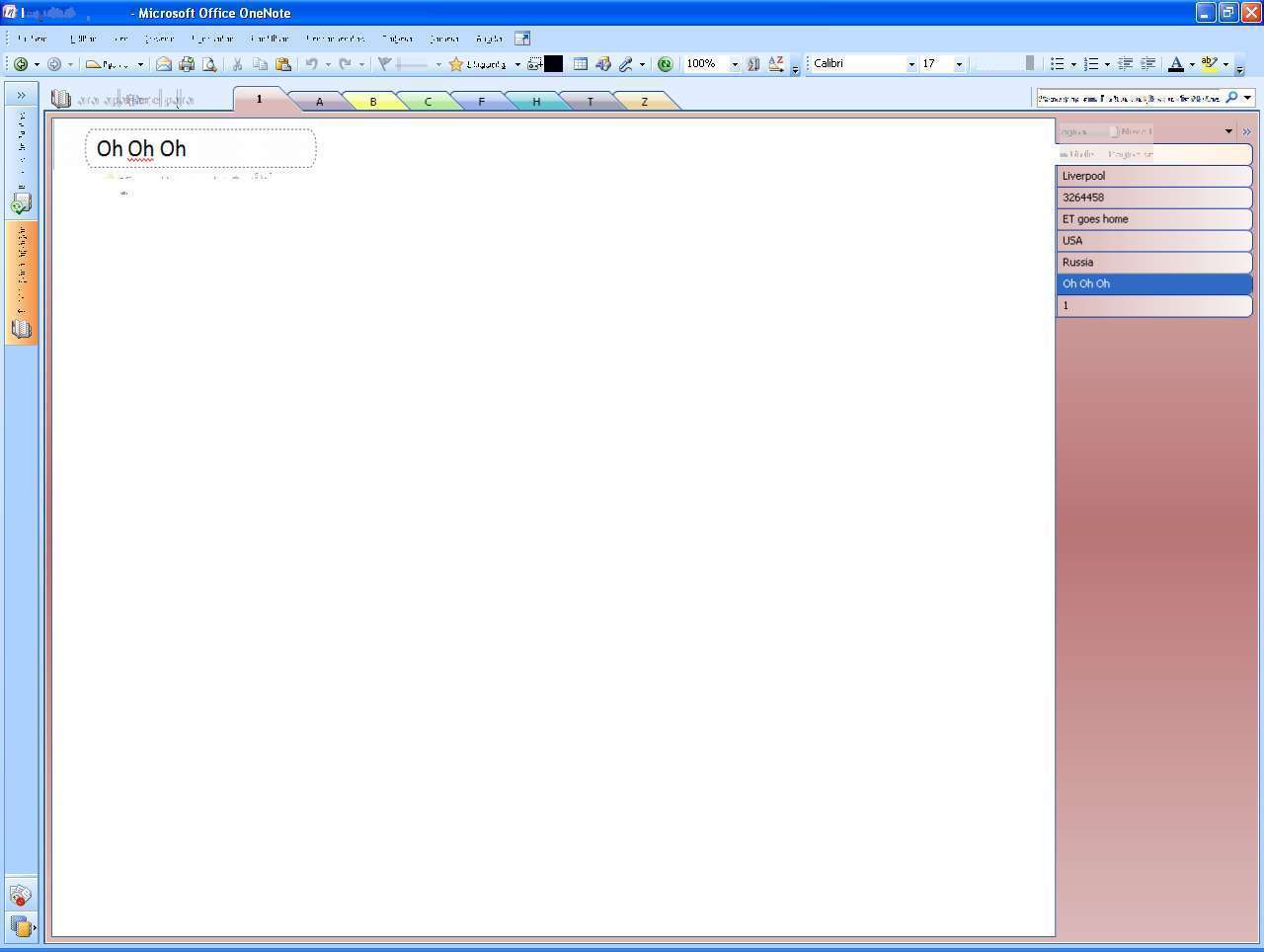Open the bullets style dropdown arrow

coord(1073,64)
